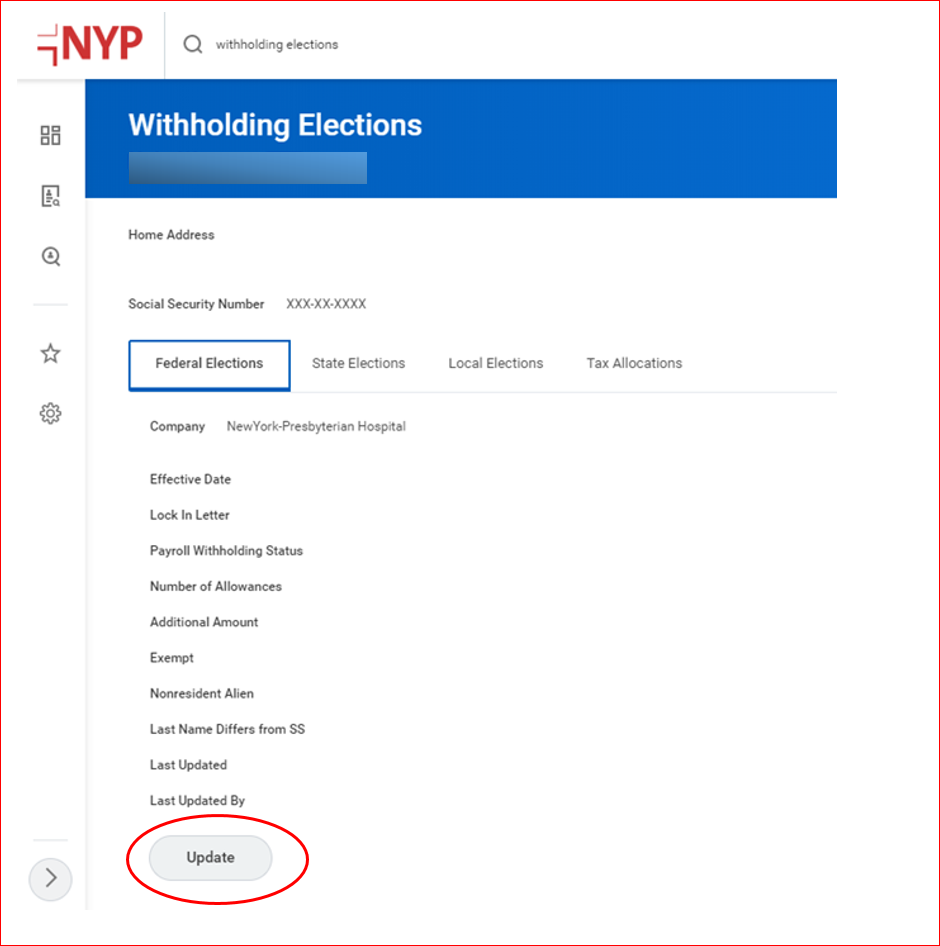The image size is (940, 946).
Task: Open the dashboard grid icon in sidebar
Action: [x=50, y=135]
